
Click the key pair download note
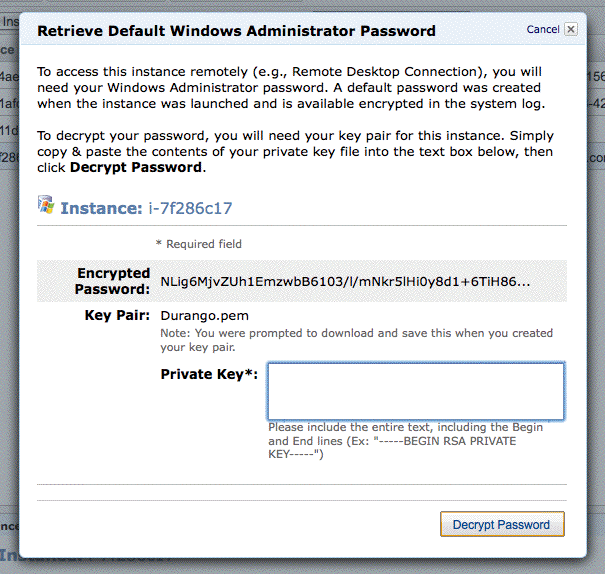coord(355,340)
